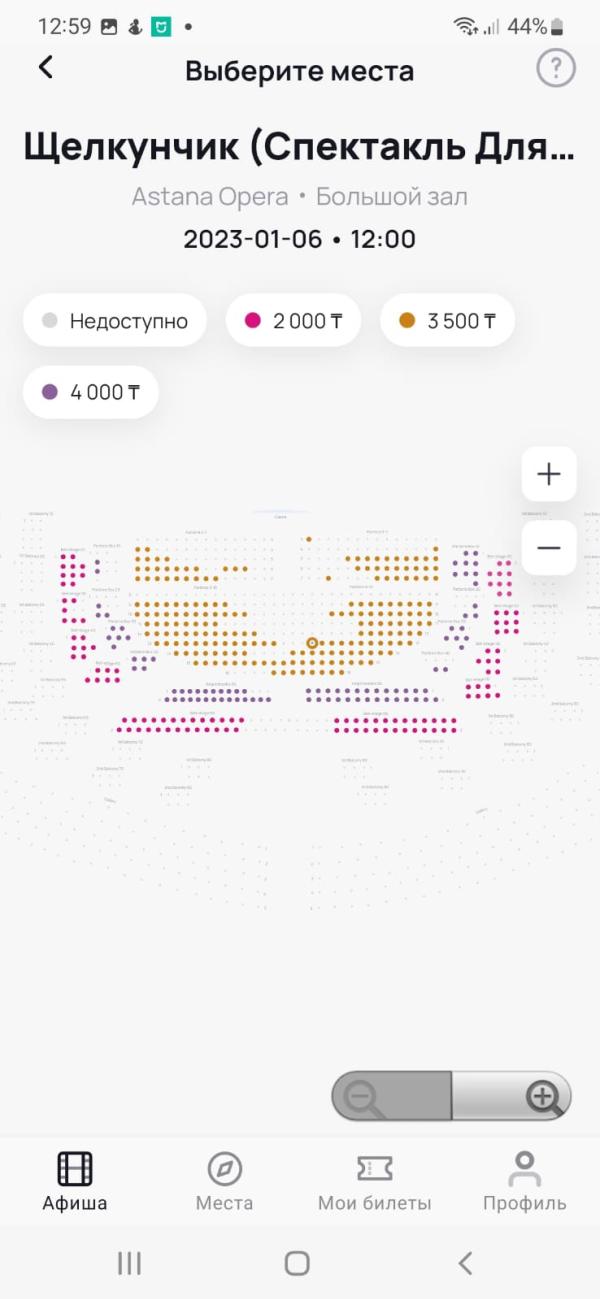
Task: Select the Недоступно legend chip
Action: click(x=115, y=321)
